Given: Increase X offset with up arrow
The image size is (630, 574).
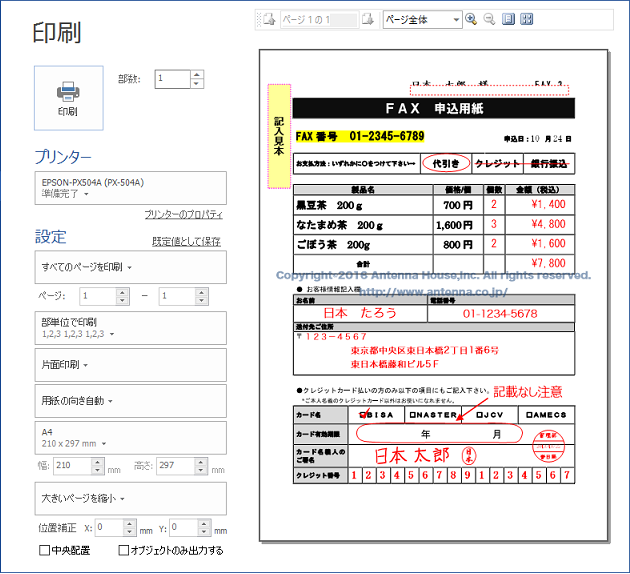Looking at the screenshot, I should point(129,523).
